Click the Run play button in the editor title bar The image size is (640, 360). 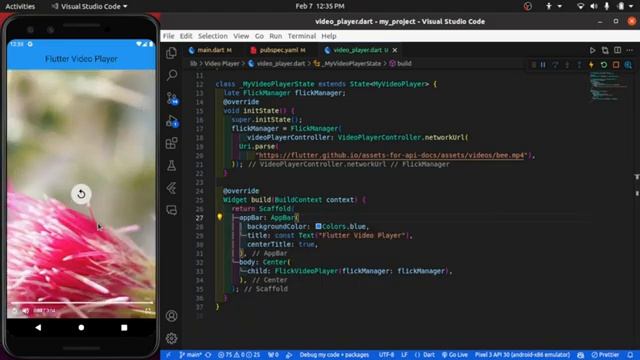592,50
